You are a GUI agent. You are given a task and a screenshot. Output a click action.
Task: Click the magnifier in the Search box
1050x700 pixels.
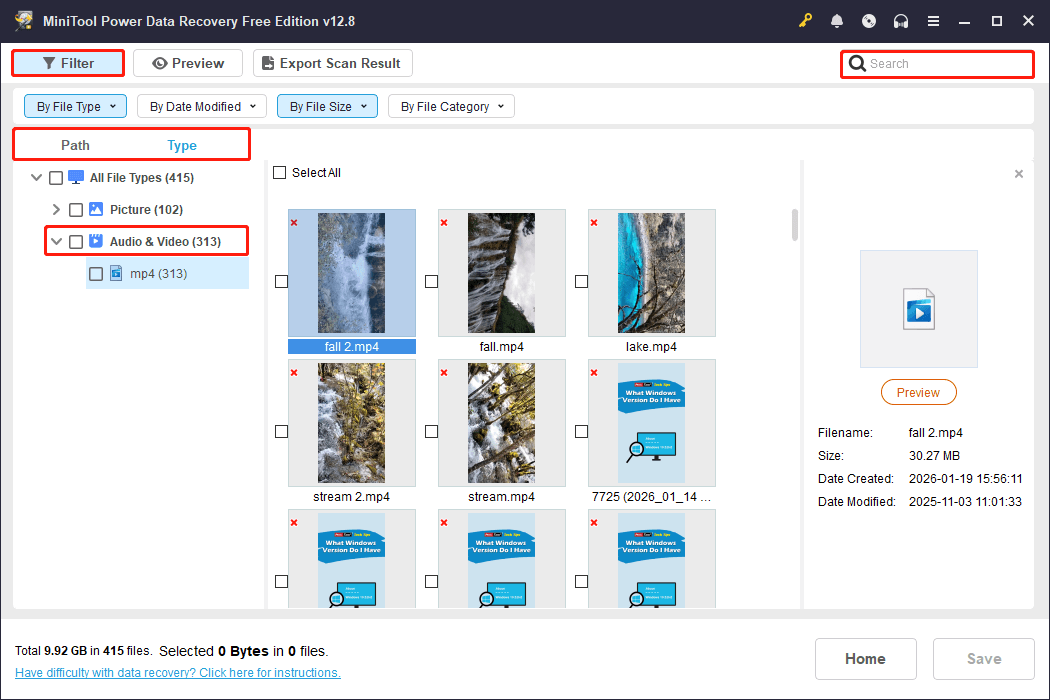pos(857,63)
